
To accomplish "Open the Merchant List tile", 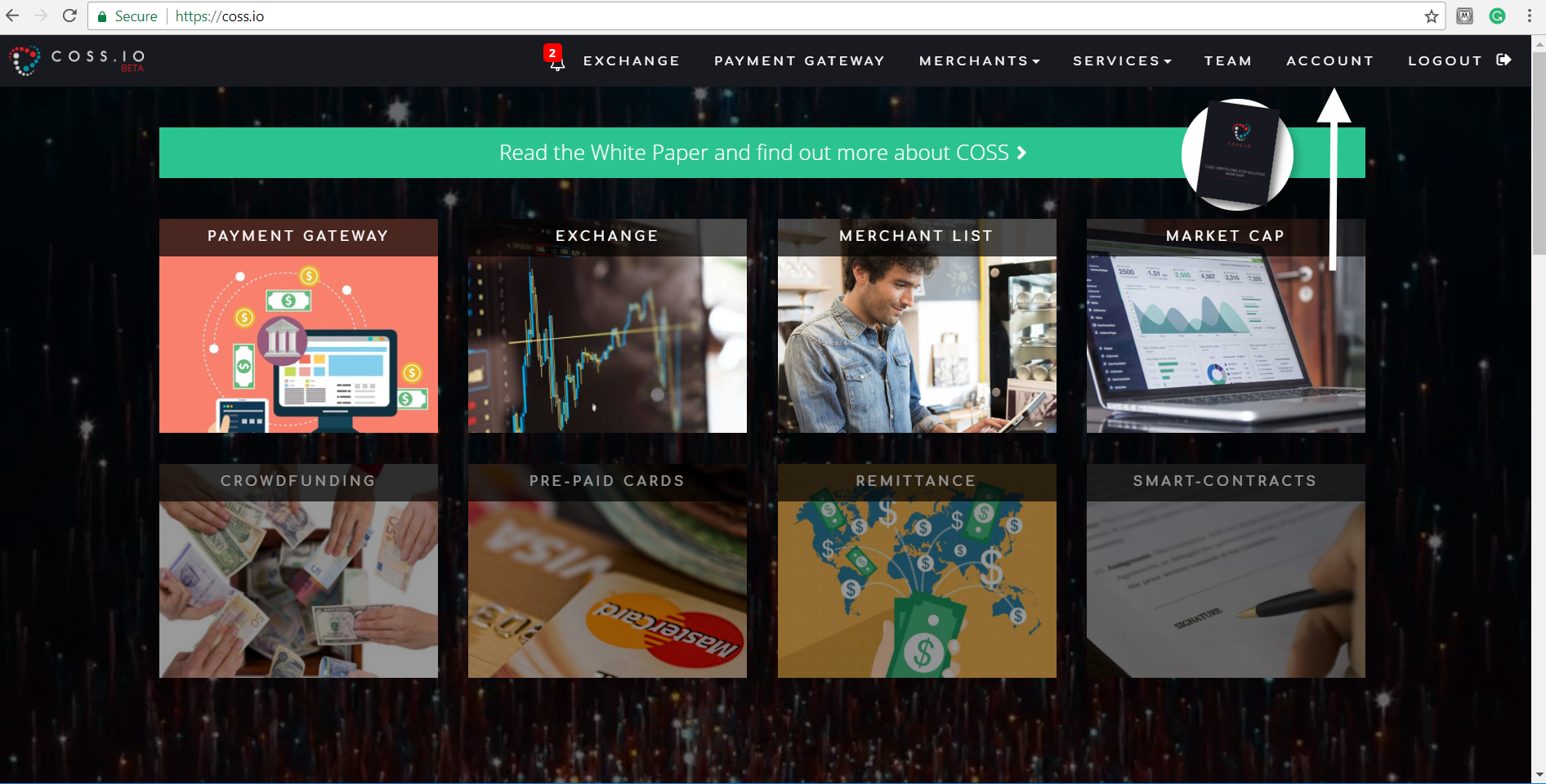I will click(917, 326).
